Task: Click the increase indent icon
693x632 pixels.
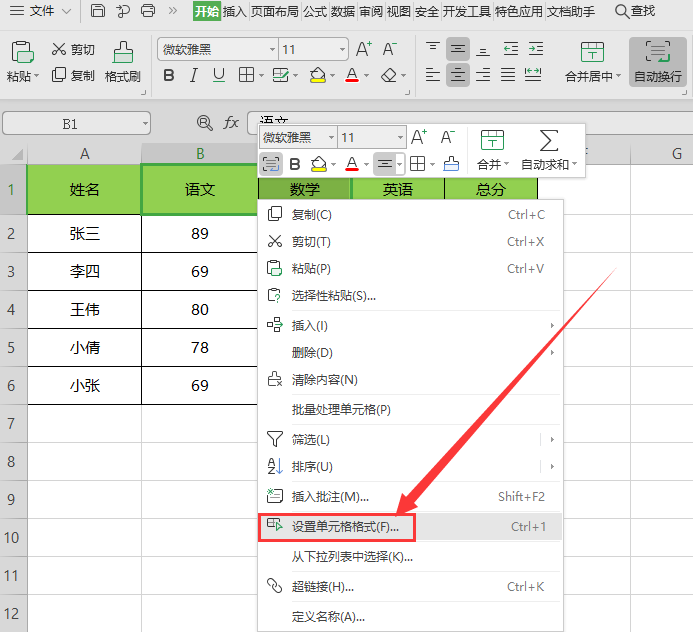Action: 536,49
